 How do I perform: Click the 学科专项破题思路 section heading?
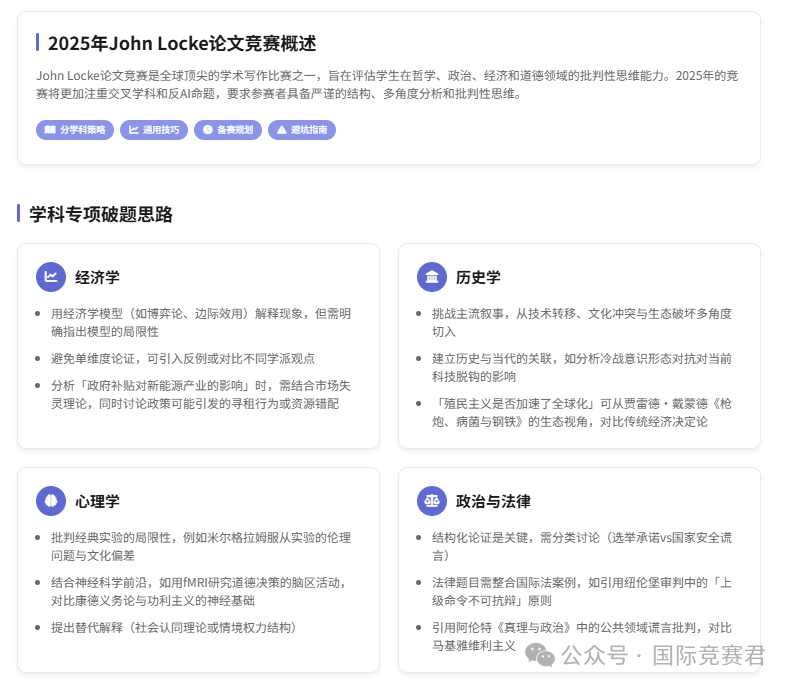pyautogui.click(x=101, y=214)
